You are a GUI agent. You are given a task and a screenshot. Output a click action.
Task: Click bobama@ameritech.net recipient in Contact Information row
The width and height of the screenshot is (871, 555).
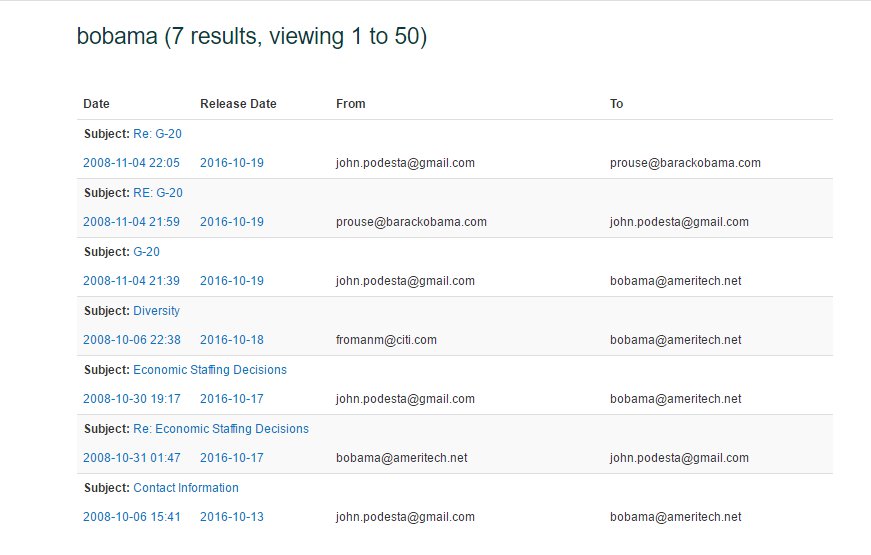(x=675, y=516)
